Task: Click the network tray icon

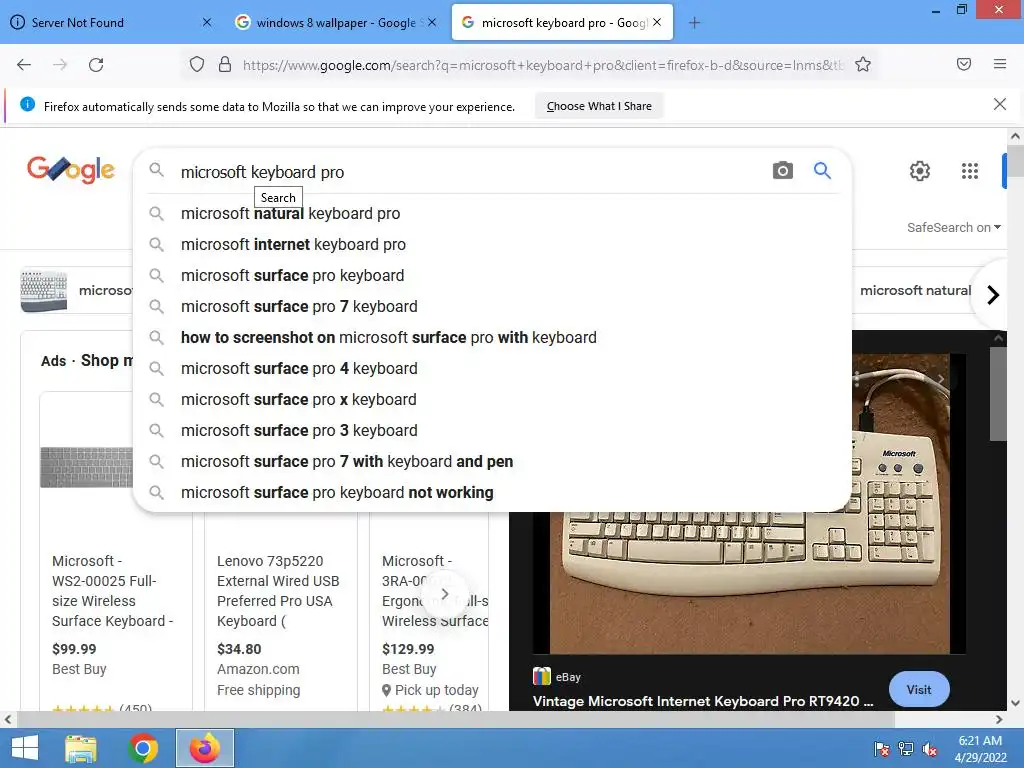Action: [x=906, y=749]
